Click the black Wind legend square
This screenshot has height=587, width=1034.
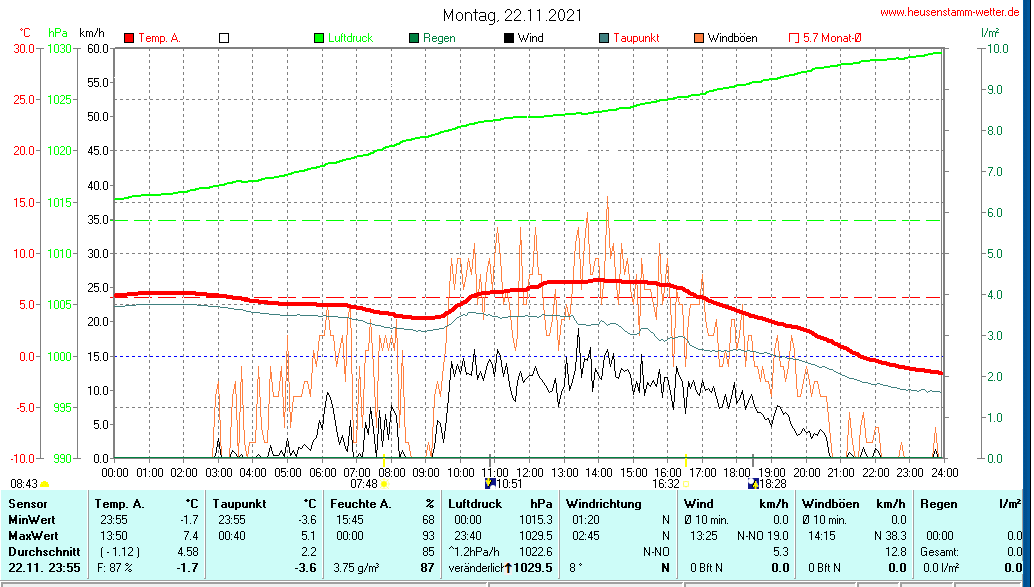(509, 38)
